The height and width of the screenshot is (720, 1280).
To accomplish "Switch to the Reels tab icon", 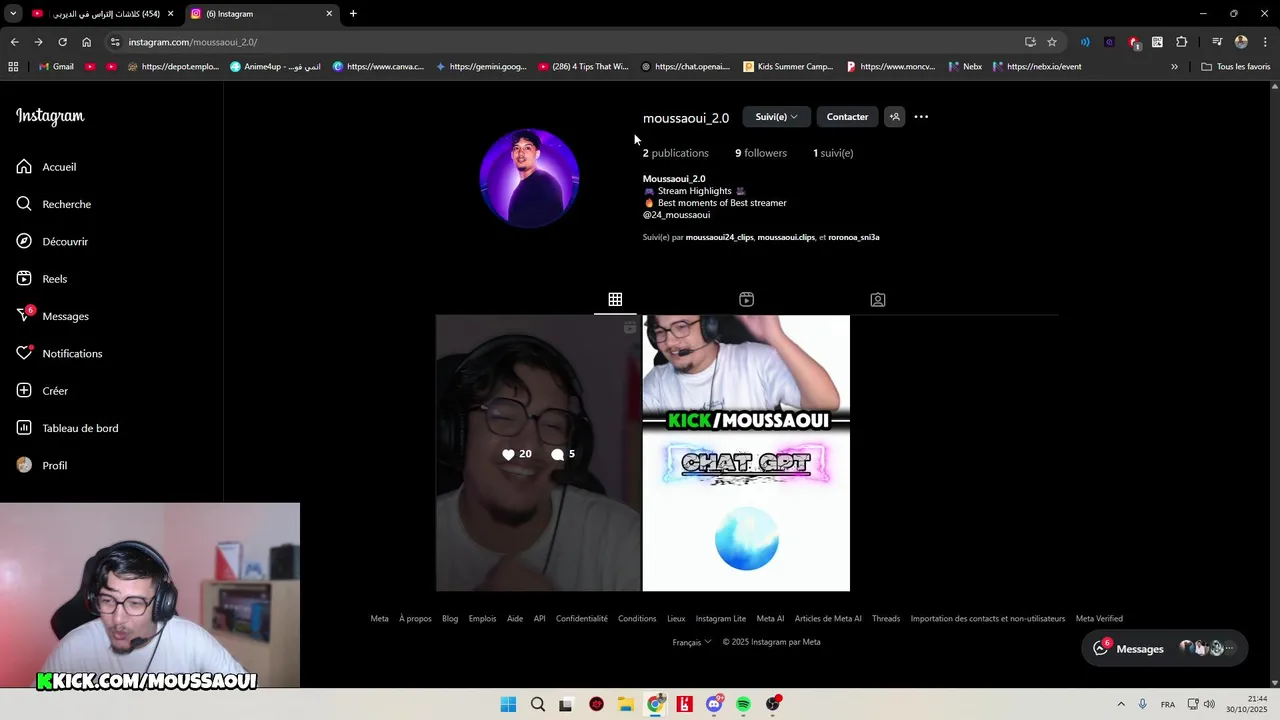I will pos(746,299).
